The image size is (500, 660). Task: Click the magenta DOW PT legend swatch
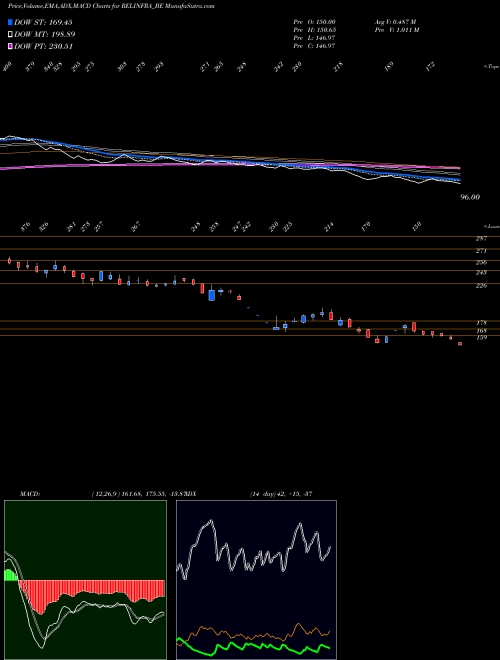point(11,46)
